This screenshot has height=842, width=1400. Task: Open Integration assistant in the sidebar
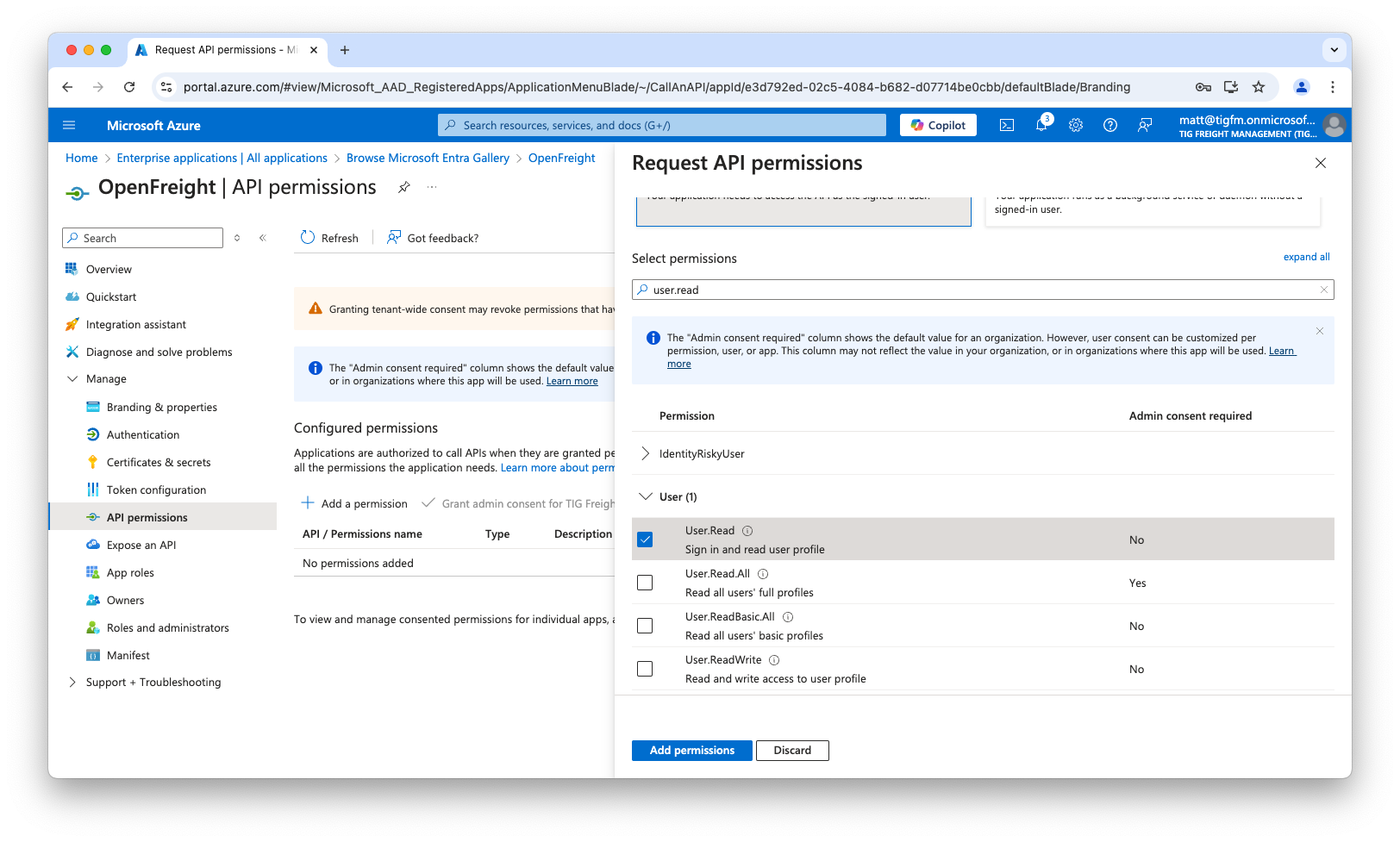pyautogui.click(x=136, y=325)
